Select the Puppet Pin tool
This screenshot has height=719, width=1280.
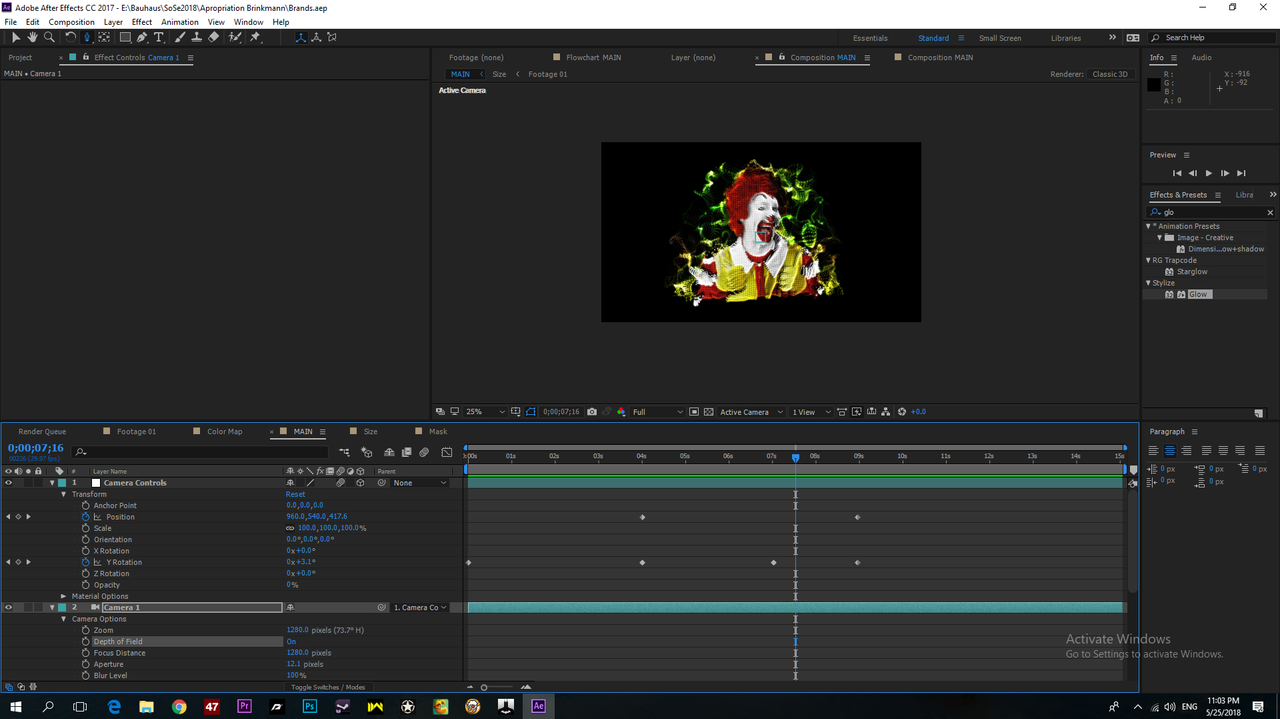click(x=256, y=37)
